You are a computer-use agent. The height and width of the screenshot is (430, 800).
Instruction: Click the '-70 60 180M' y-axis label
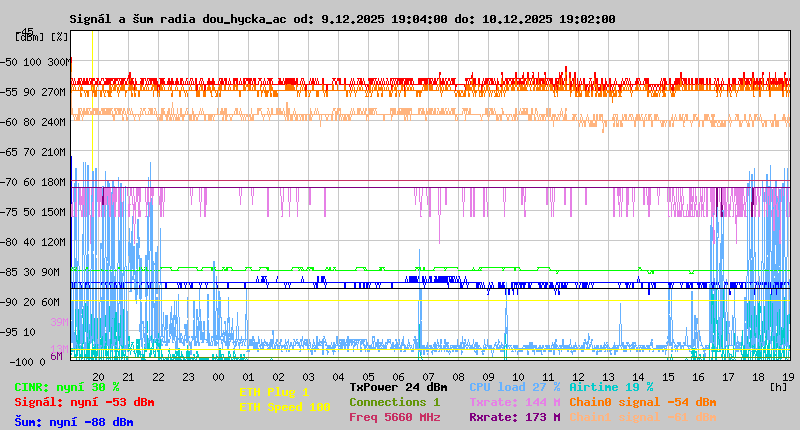pyautogui.click(x=33, y=182)
